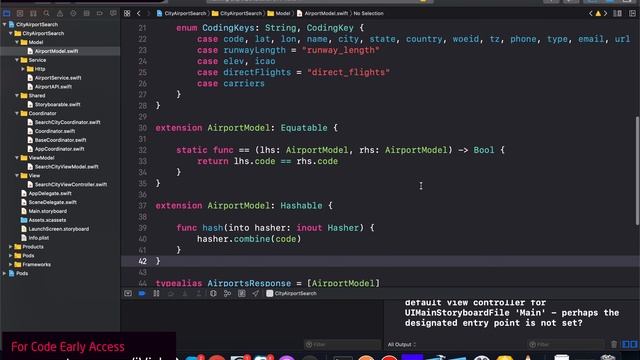Collapse the CityAirportSearch group folder

(11, 33)
